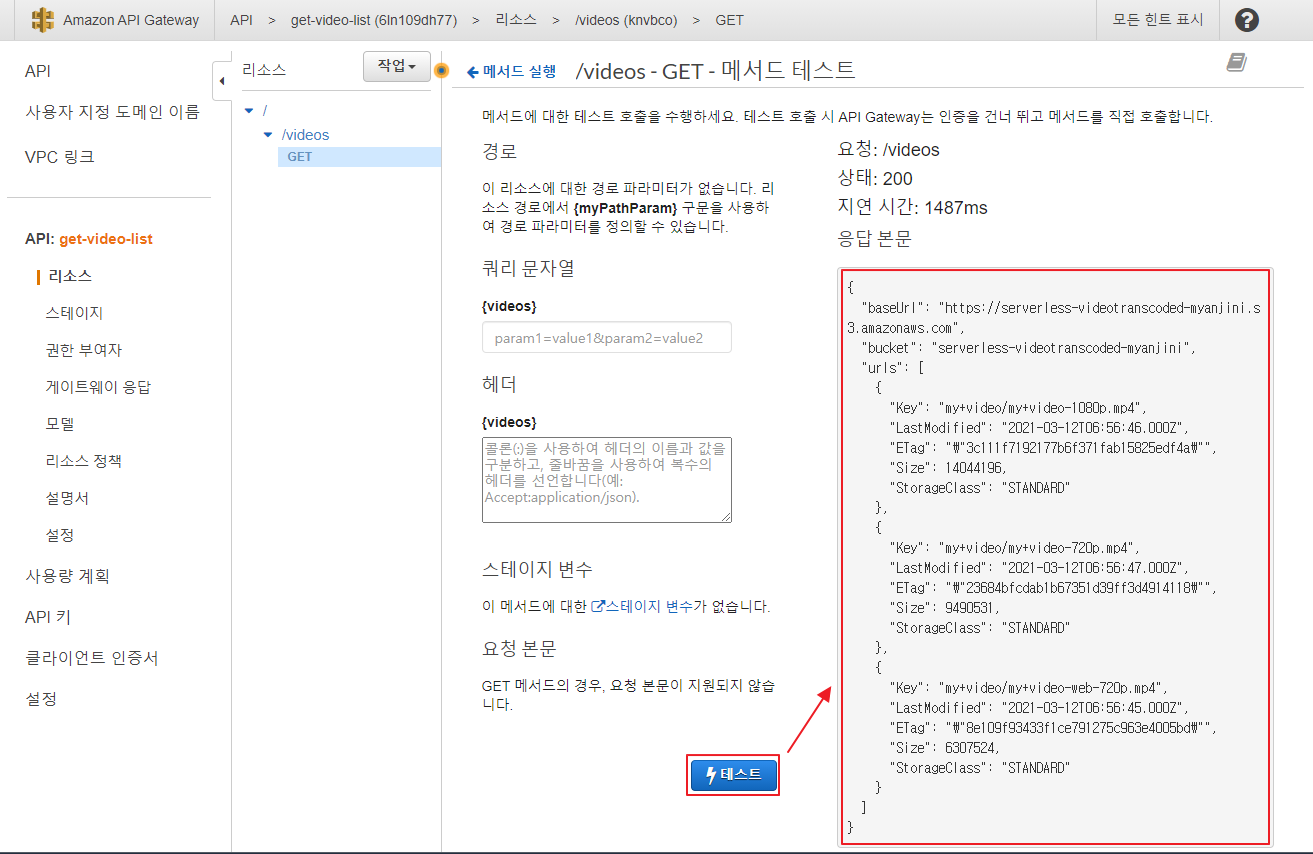Click the 헤더 section heading
The width and height of the screenshot is (1313, 854).
(499, 384)
